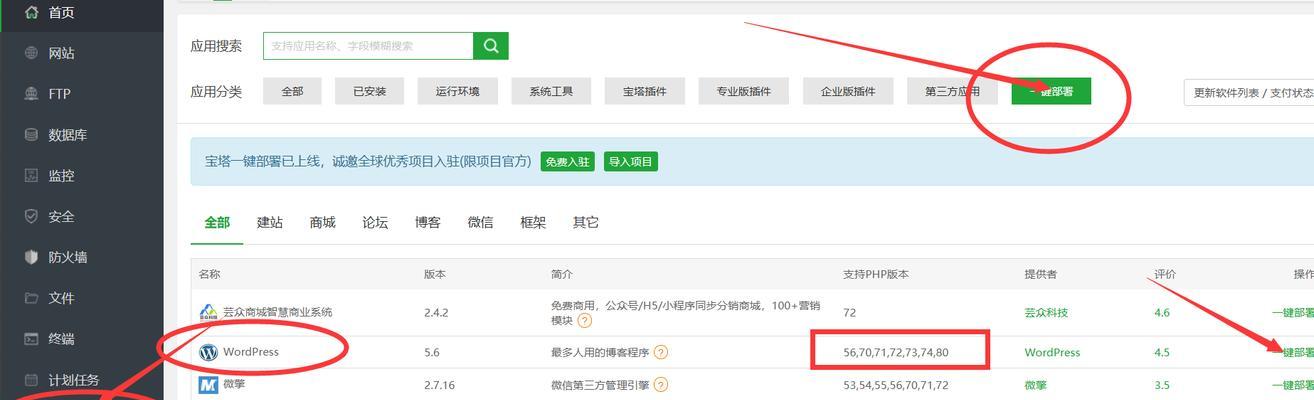This screenshot has width=1314, height=400.
Task: Click the 芸众商城 logo icon
Action: (x=208, y=312)
